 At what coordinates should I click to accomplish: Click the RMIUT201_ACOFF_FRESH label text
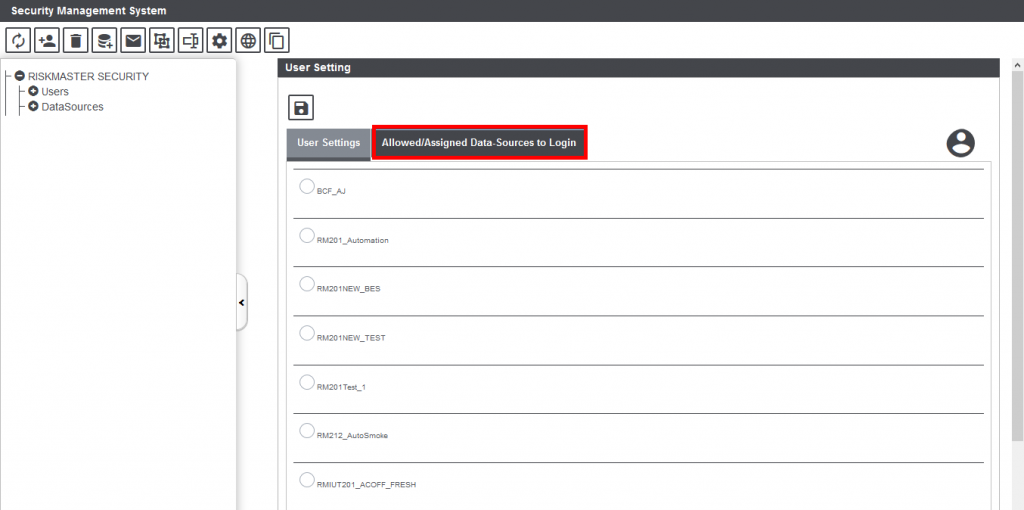tap(366, 485)
